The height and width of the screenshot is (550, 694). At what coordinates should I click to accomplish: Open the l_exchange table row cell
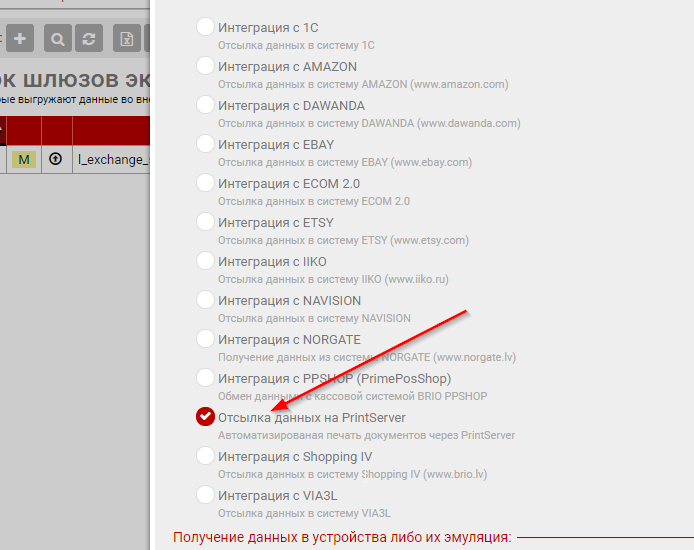(112, 159)
